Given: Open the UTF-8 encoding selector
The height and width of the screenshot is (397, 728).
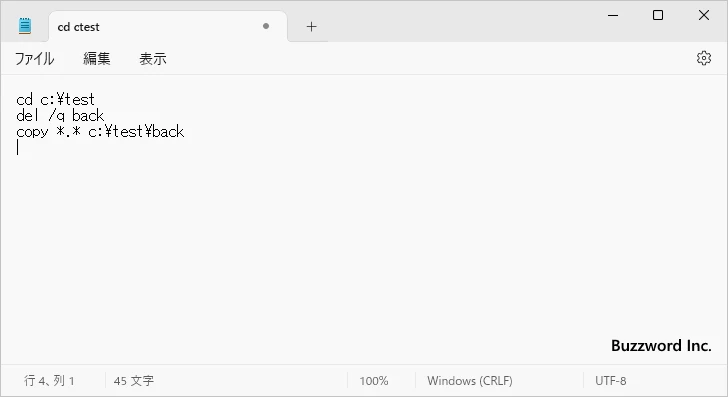Looking at the screenshot, I should 611,381.
